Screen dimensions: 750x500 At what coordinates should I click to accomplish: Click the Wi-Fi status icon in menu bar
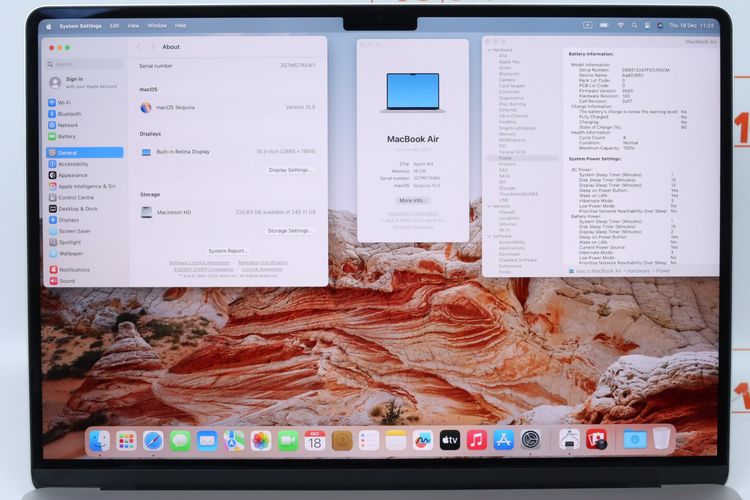[620, 25]
